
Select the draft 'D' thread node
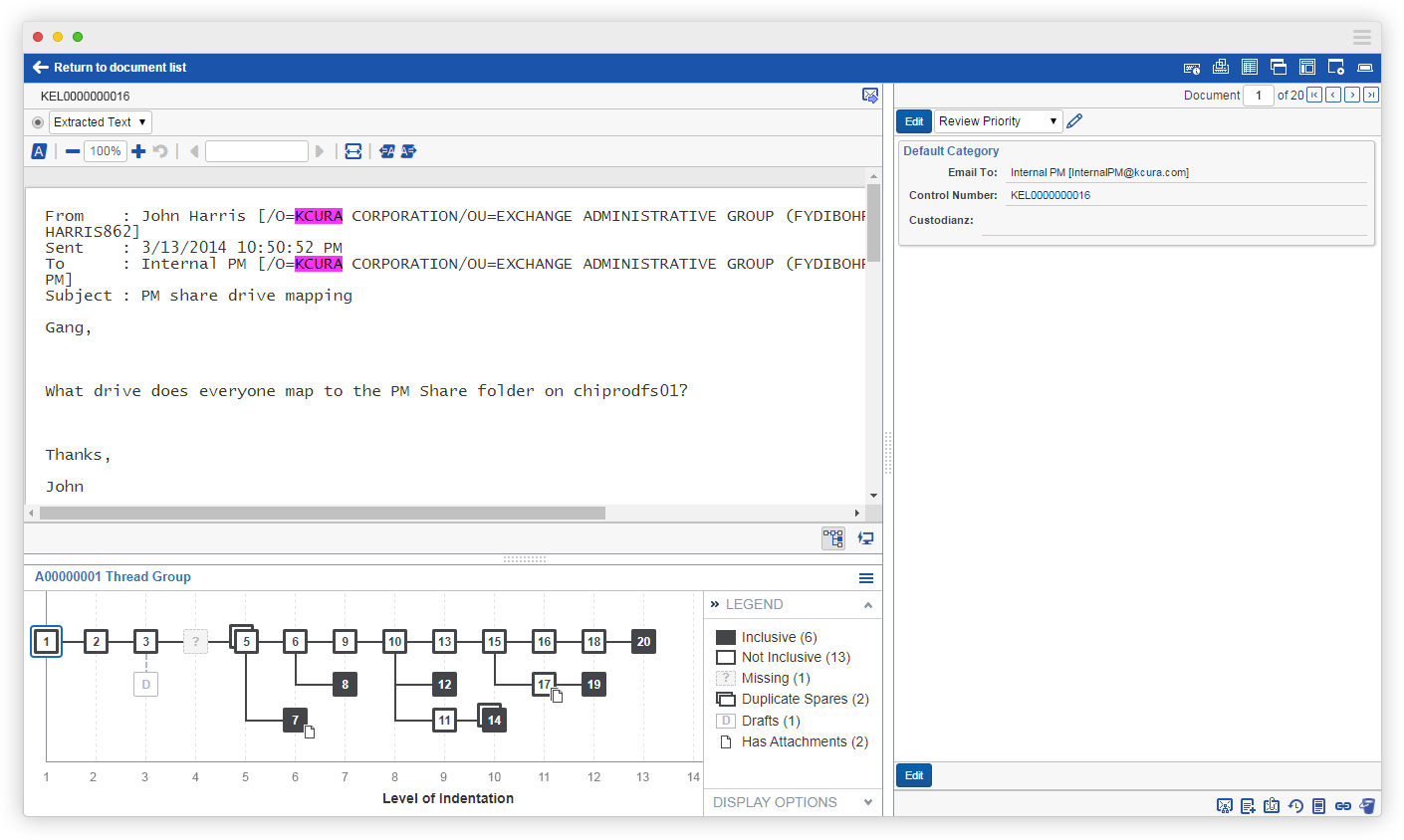pyautogui.click(x=145, y=685)
